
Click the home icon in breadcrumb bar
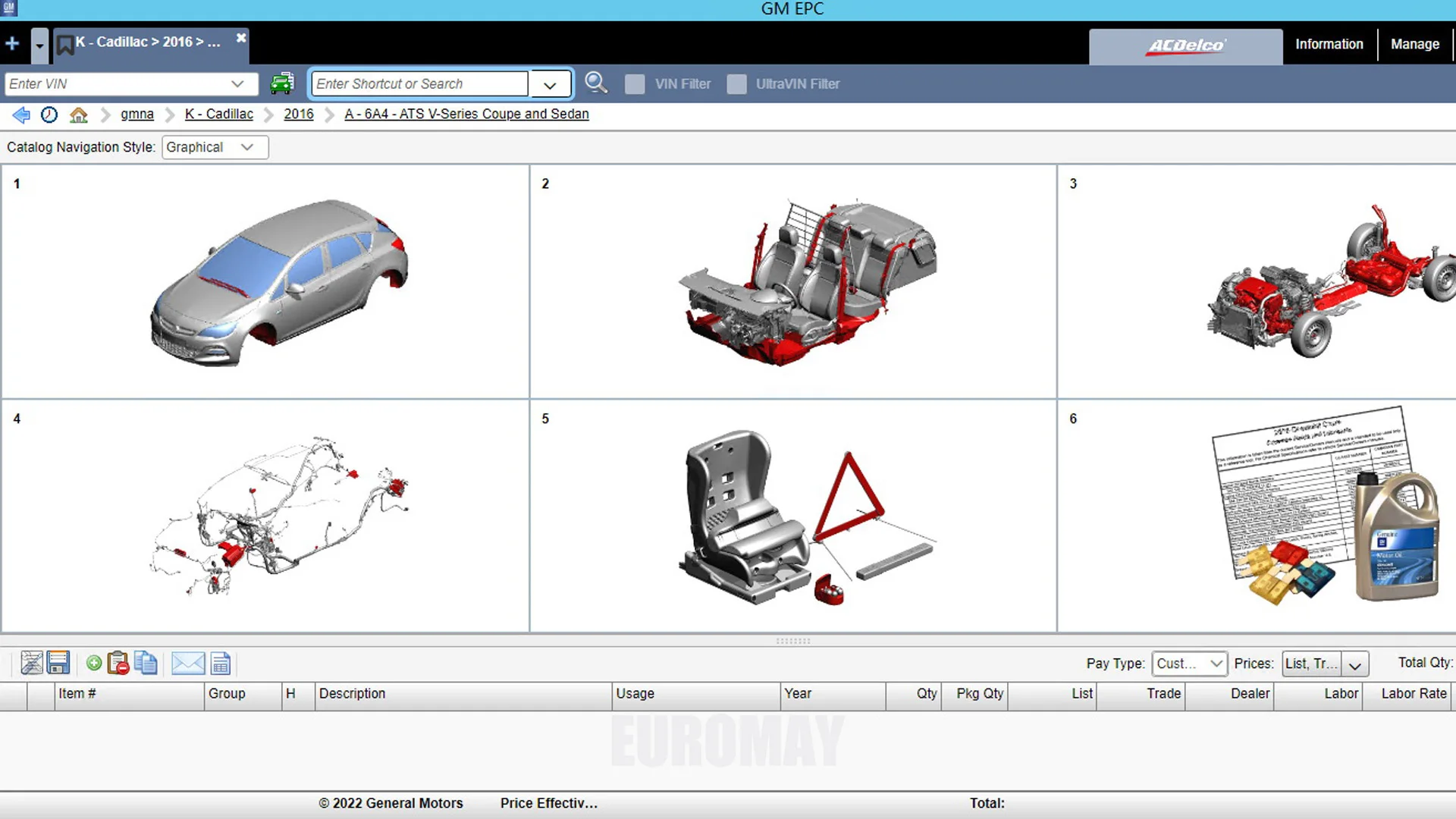78,115
